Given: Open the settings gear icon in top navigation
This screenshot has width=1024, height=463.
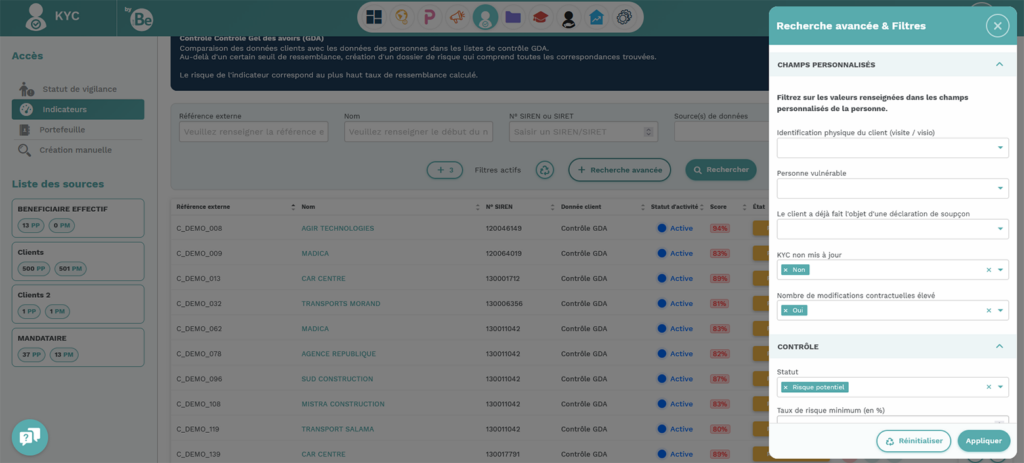Looking at the screenshot, I should coord(623,17).
